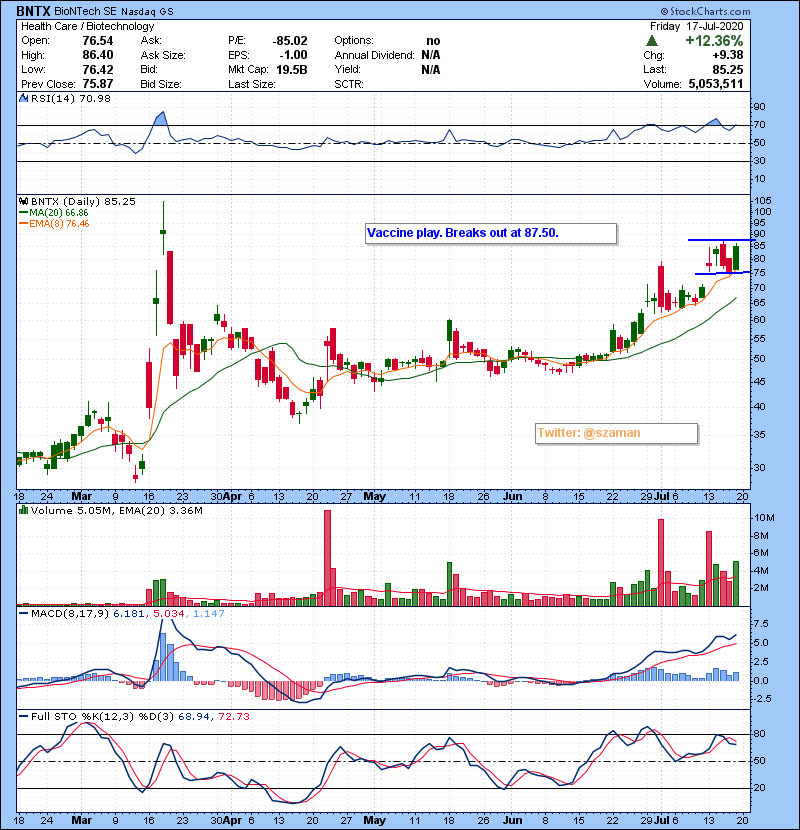Click the lower blue support line near 75
800x830 pixels.
pos(722,273)
